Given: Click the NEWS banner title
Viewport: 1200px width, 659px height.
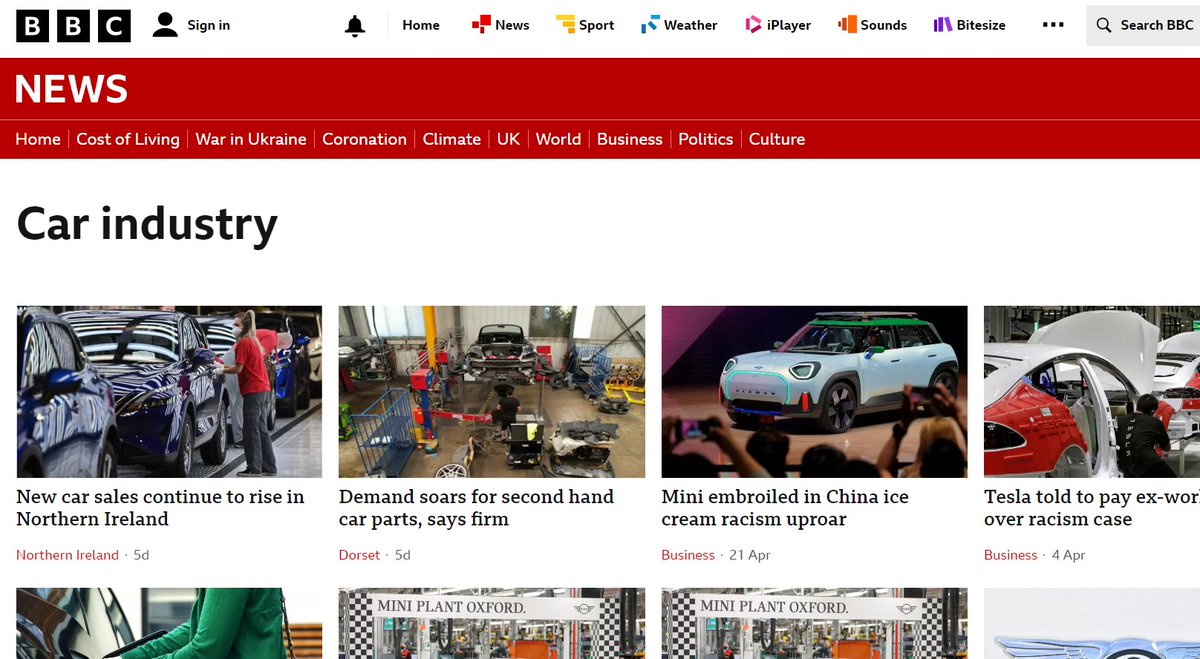Looking at the screenshot, I should click(x=71, y=90).
